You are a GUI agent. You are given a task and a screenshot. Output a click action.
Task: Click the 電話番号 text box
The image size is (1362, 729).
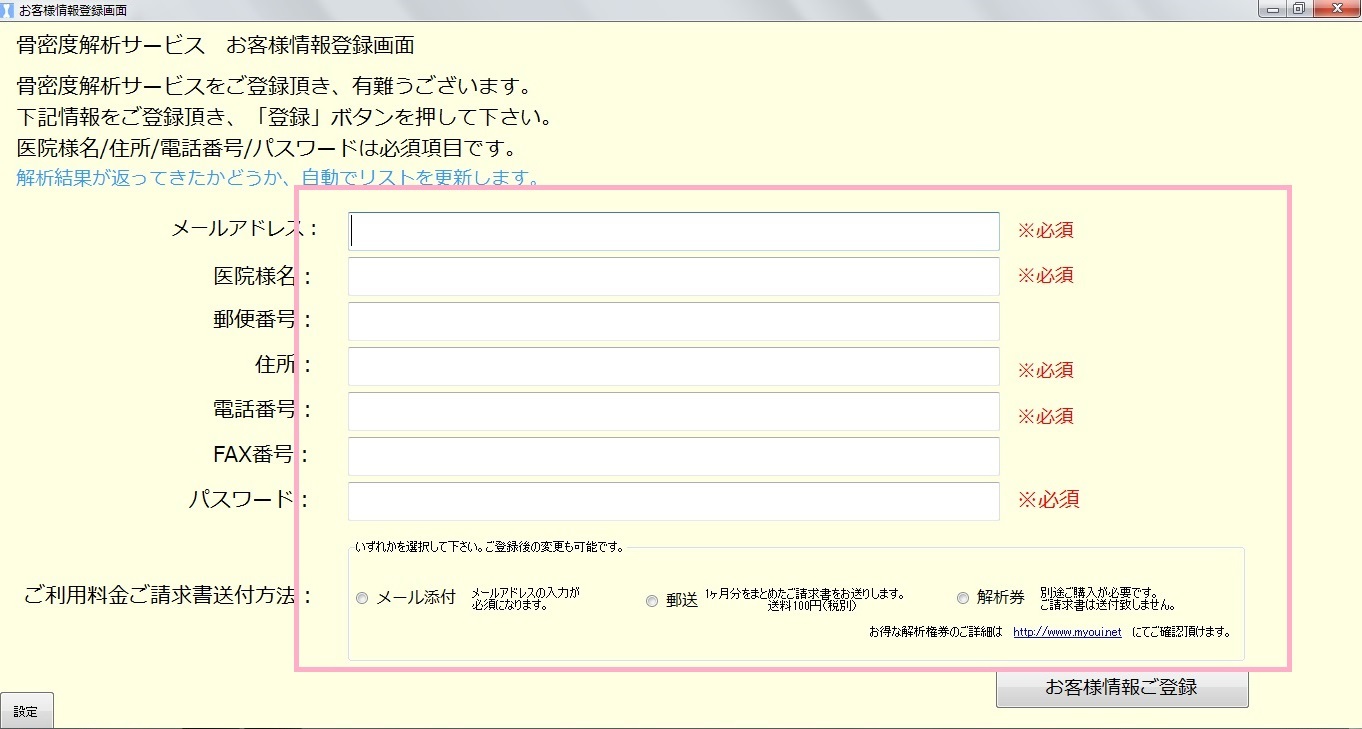point(673,411)
